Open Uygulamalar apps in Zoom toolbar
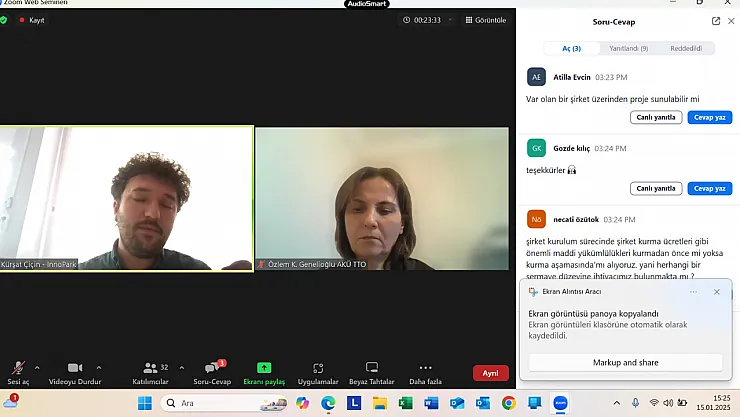Image resolution: width=740 pixels, height=417 pixels. coord(318,369)
